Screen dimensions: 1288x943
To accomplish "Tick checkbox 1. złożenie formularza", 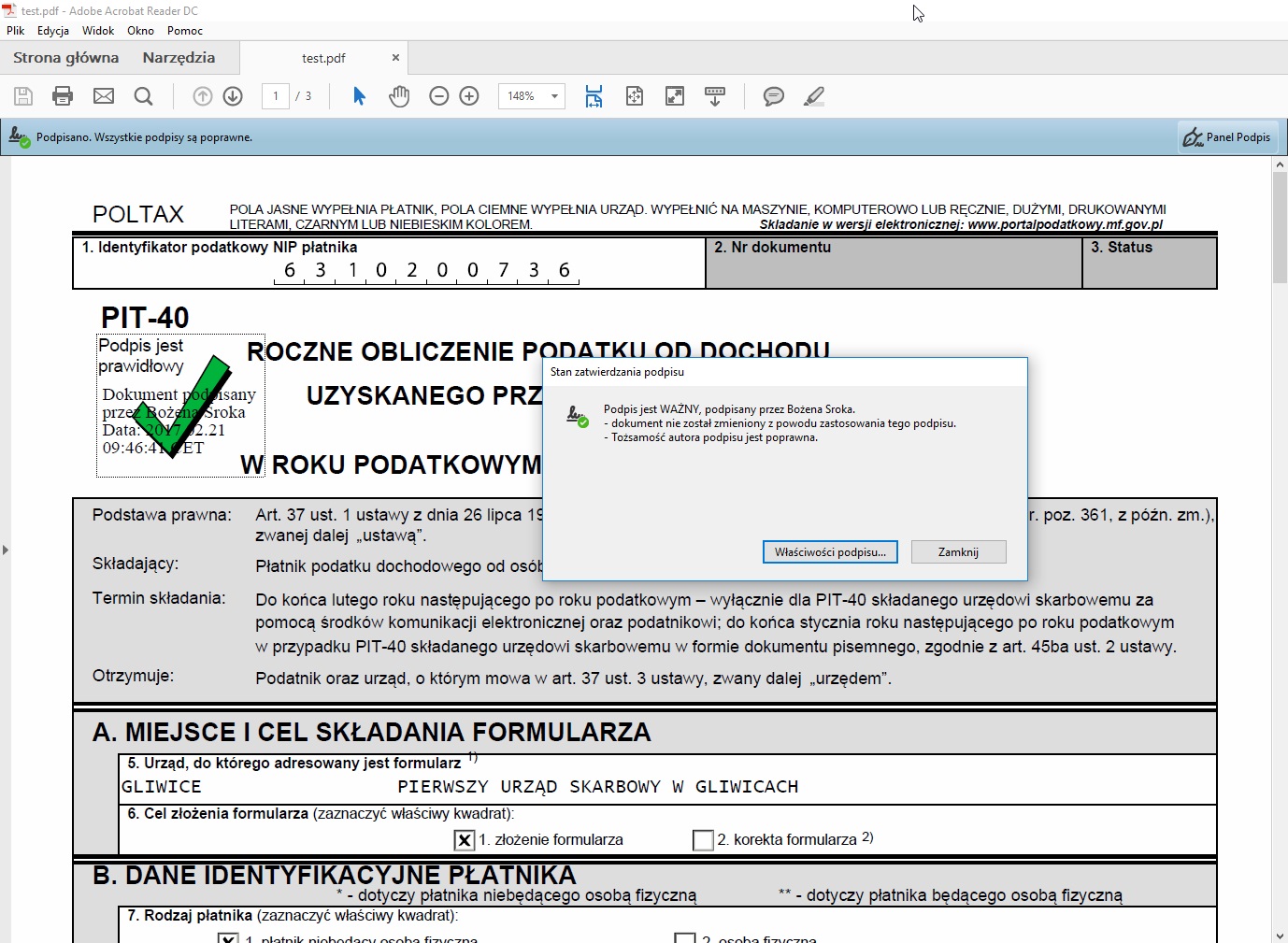I will tap(465, 840).
